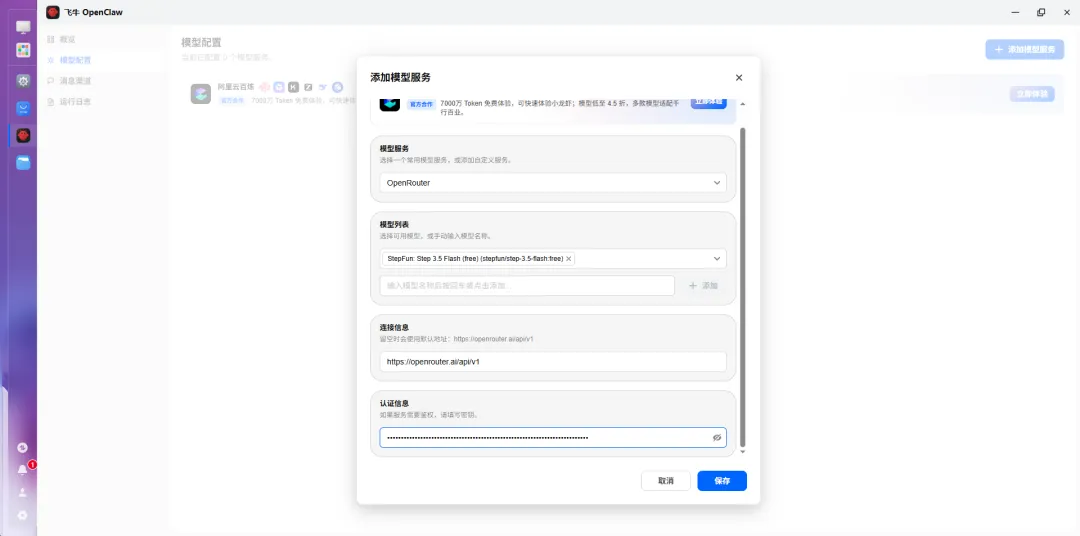This screenshot has height=536, width=1080.
Task: Click the 阿里云百炼 provider logo in the background list
Action: tap(200, 94)
